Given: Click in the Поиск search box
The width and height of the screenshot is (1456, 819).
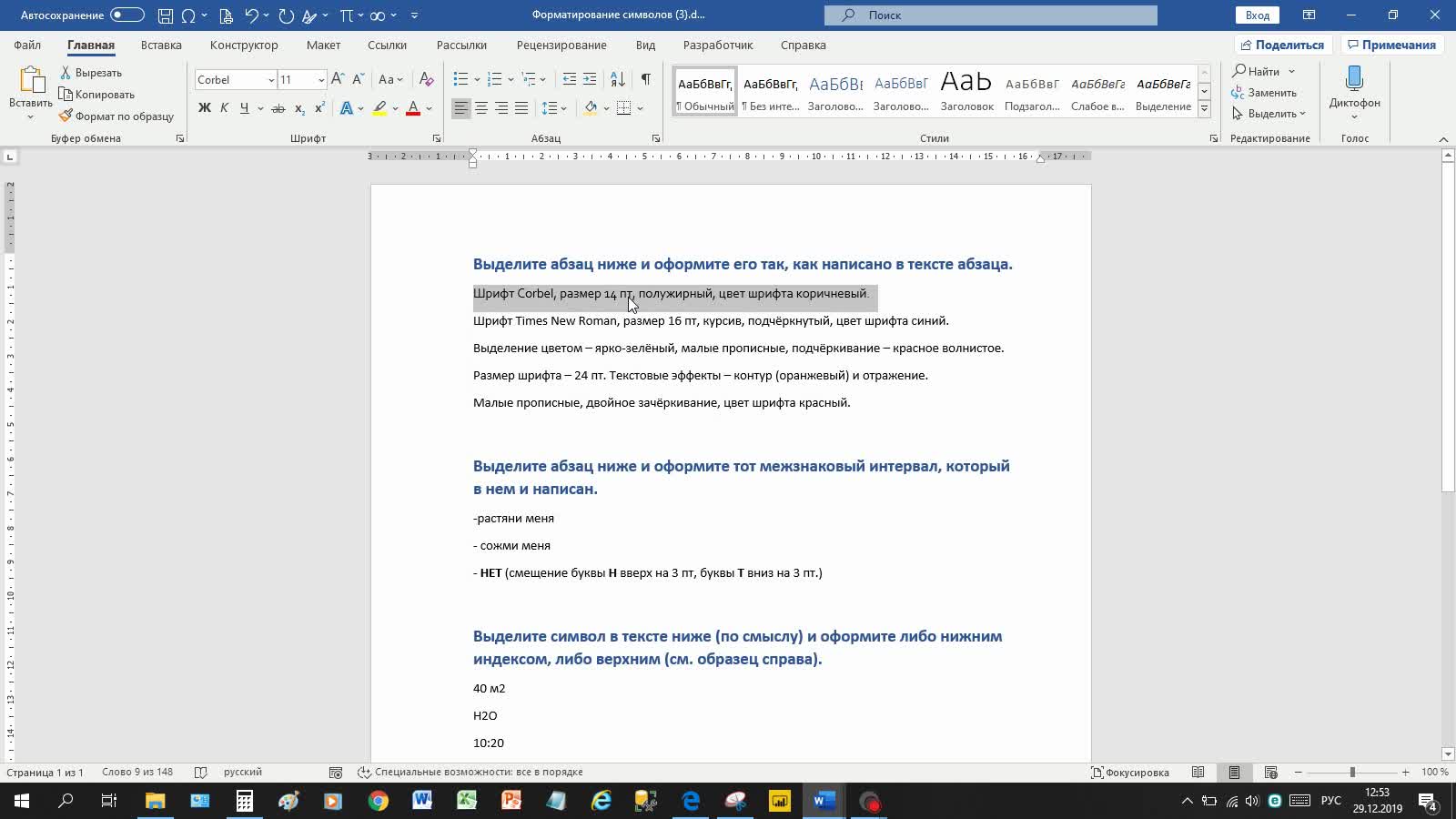Looking at the screenshot, I should click(x=991, y=15).
